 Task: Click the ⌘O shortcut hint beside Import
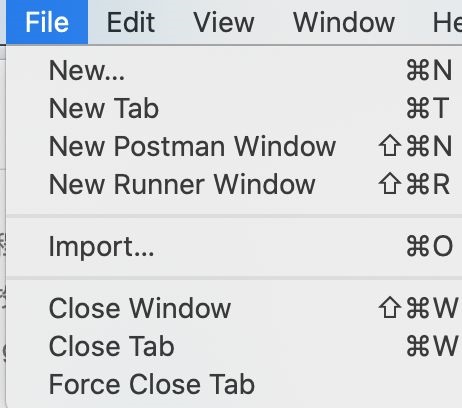[x=430, y=247]
